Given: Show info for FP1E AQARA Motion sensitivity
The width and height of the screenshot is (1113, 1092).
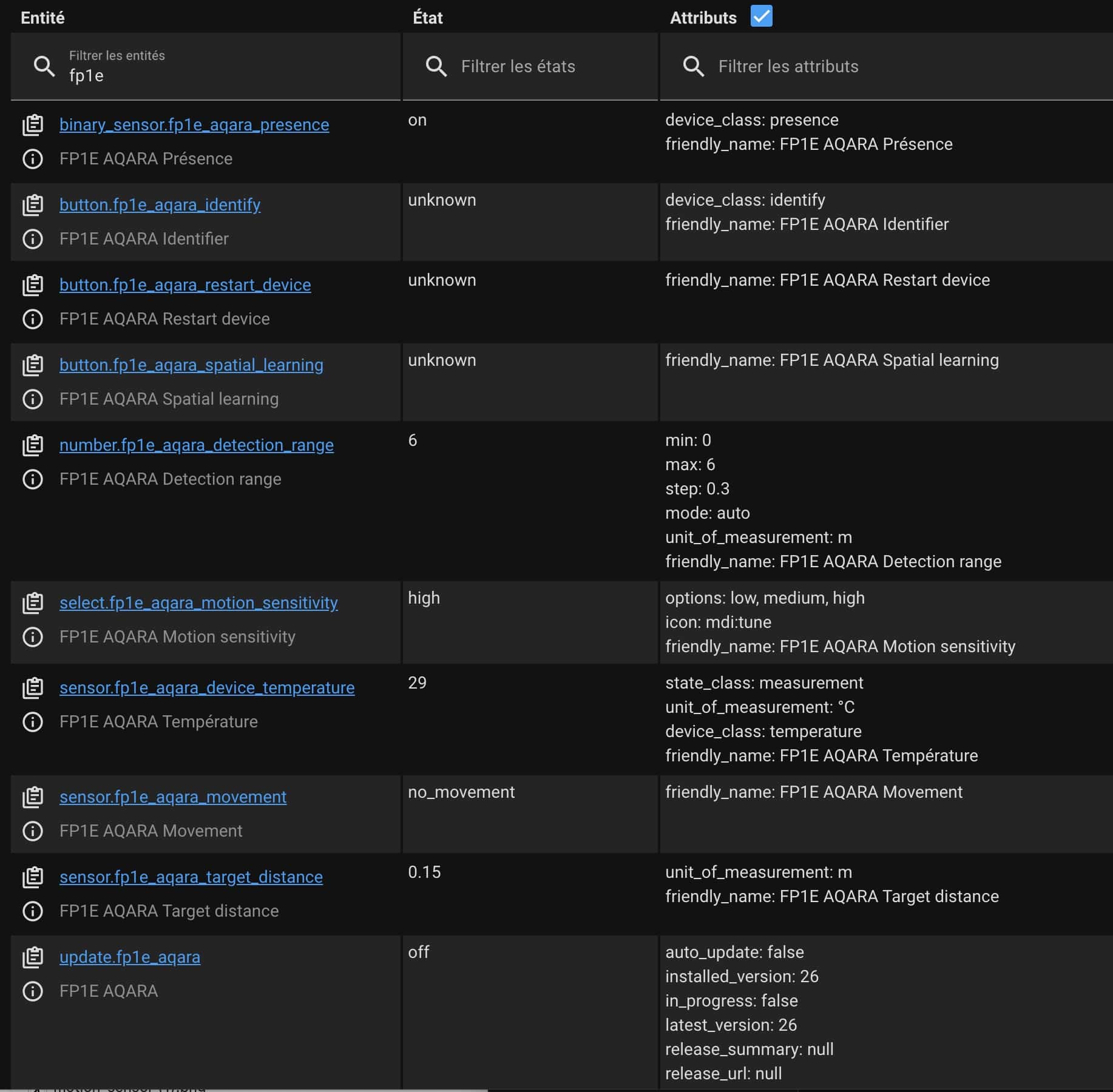Looking at the screenshot, I should click(33, 637).
